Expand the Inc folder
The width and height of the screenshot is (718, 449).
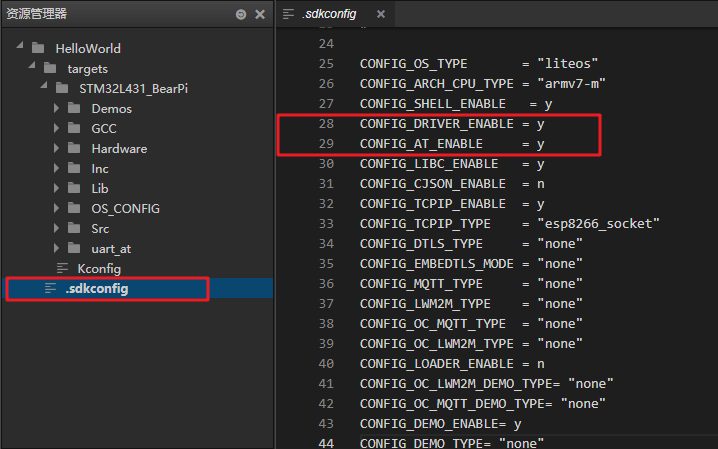56,168
